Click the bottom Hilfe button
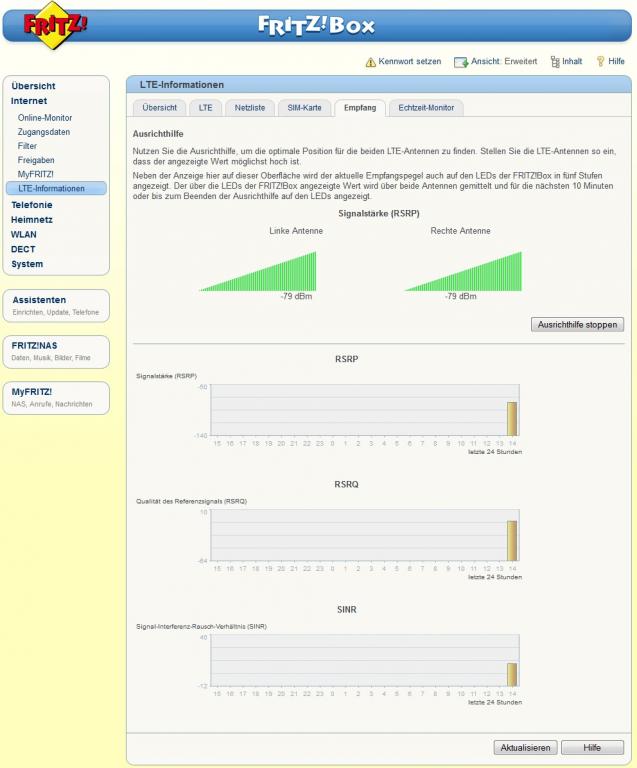637x768 pixels. pos(592,747)
